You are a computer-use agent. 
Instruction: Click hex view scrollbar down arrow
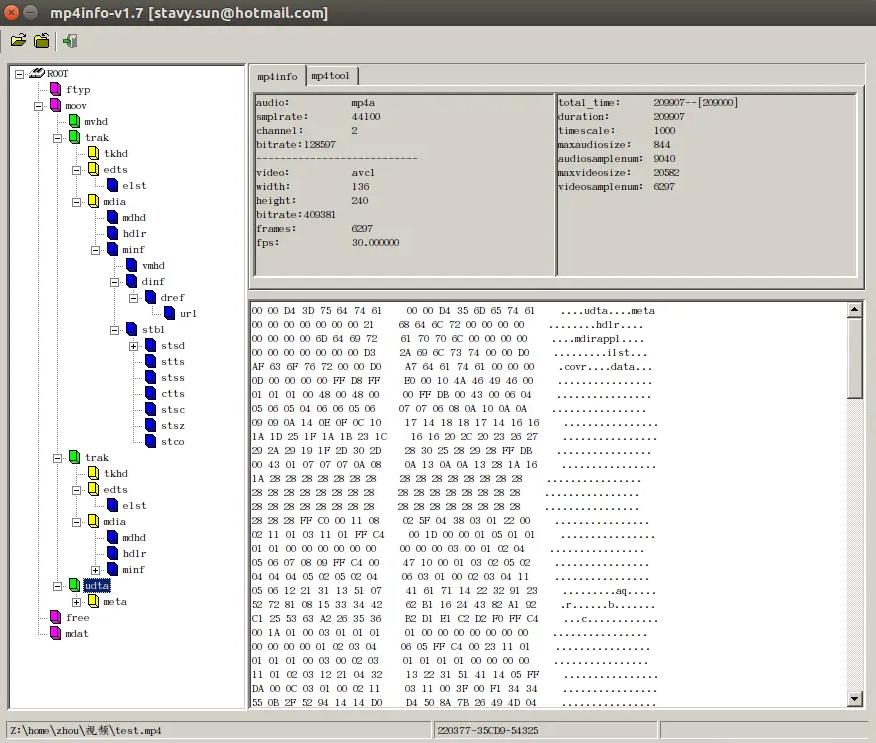[855, 699]
